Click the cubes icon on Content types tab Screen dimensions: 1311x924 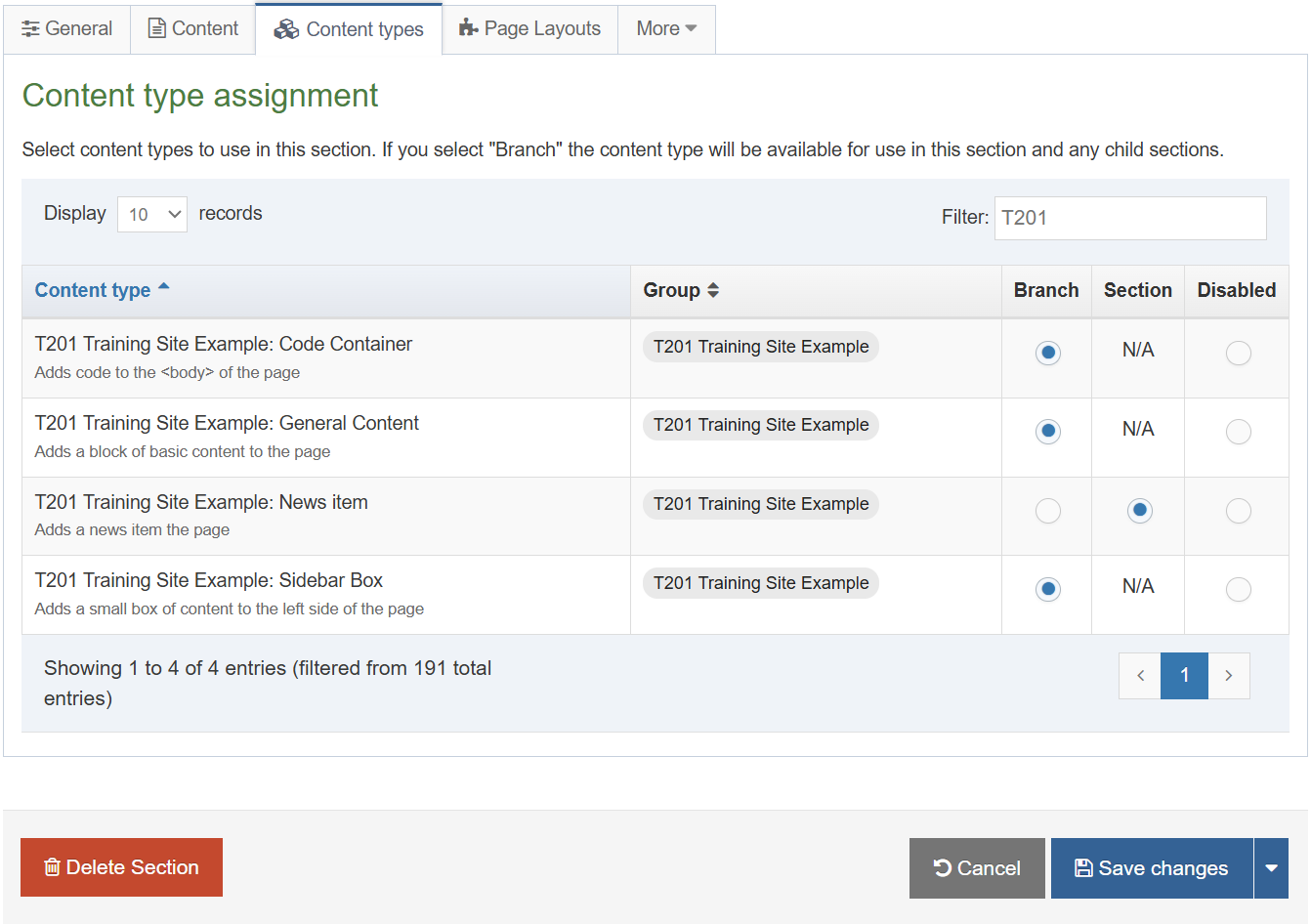coord(286,28)
